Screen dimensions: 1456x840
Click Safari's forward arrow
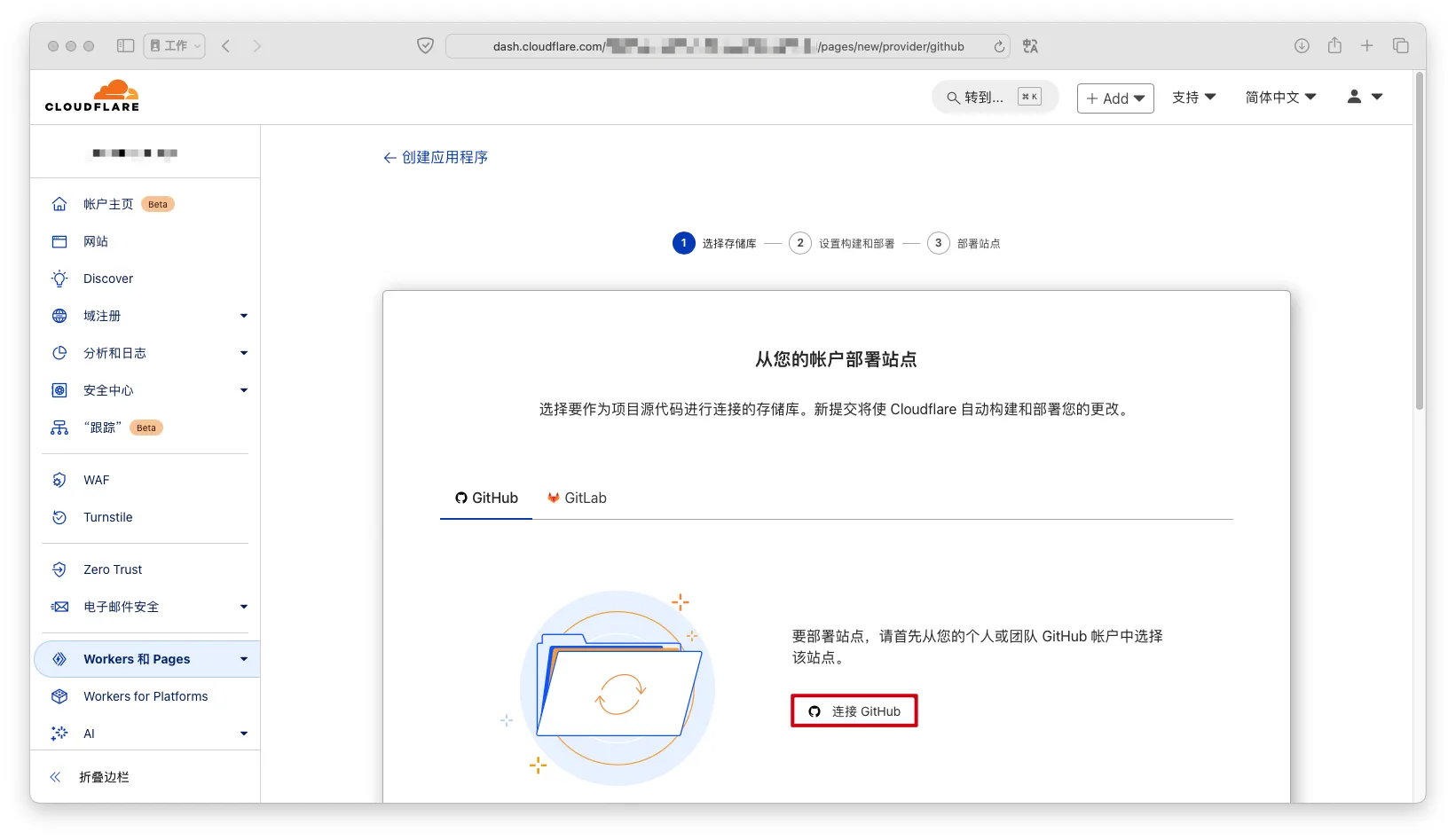(x=257, y=45)
